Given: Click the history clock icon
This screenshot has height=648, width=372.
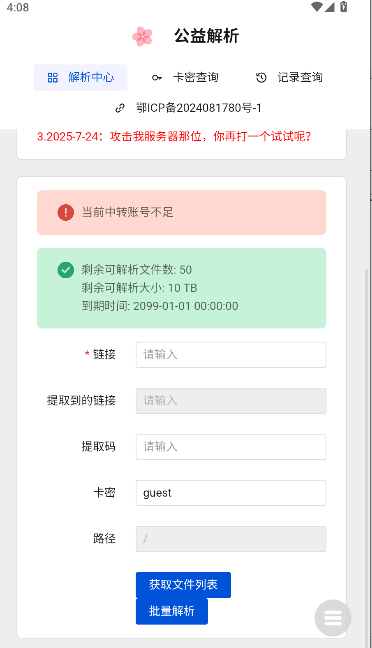Looking at the screenshot, I should click(261, 77).
